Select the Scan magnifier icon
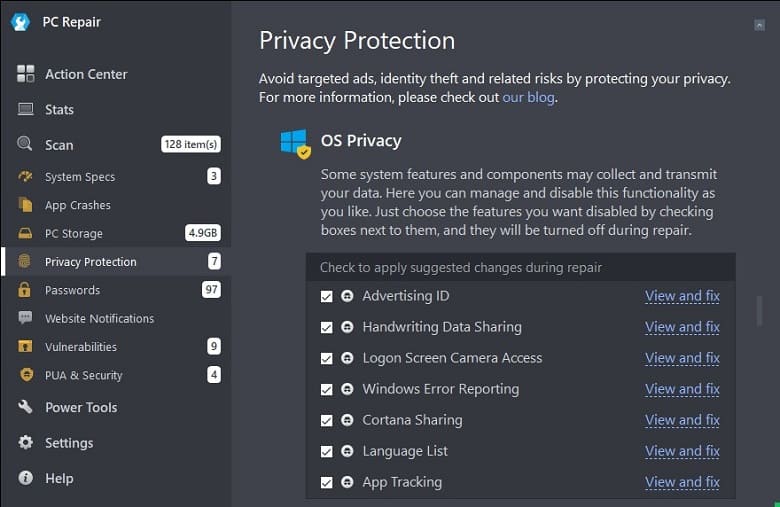Image resolution: width=780 pixels, height=507 pixels. pos(24,144)
